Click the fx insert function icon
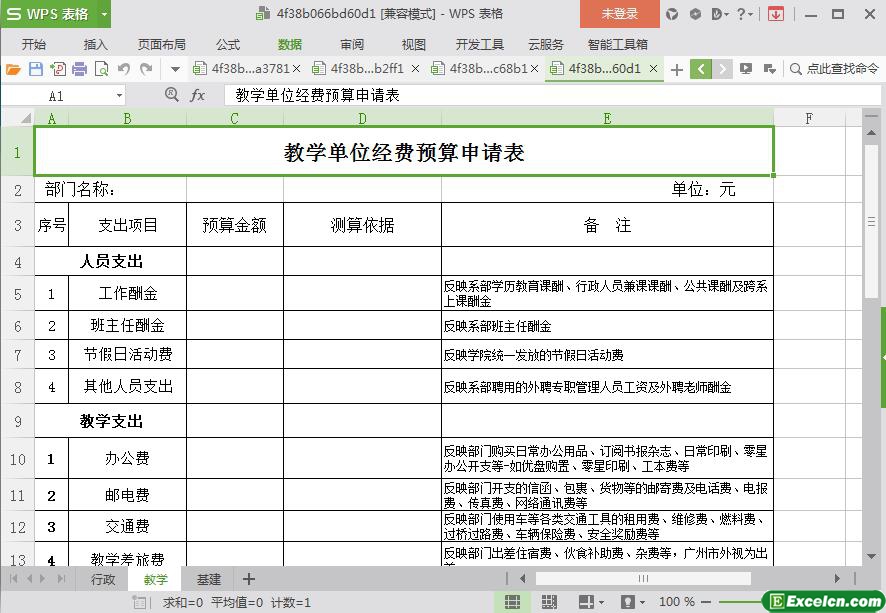The image size is (886, 613). 198,95
